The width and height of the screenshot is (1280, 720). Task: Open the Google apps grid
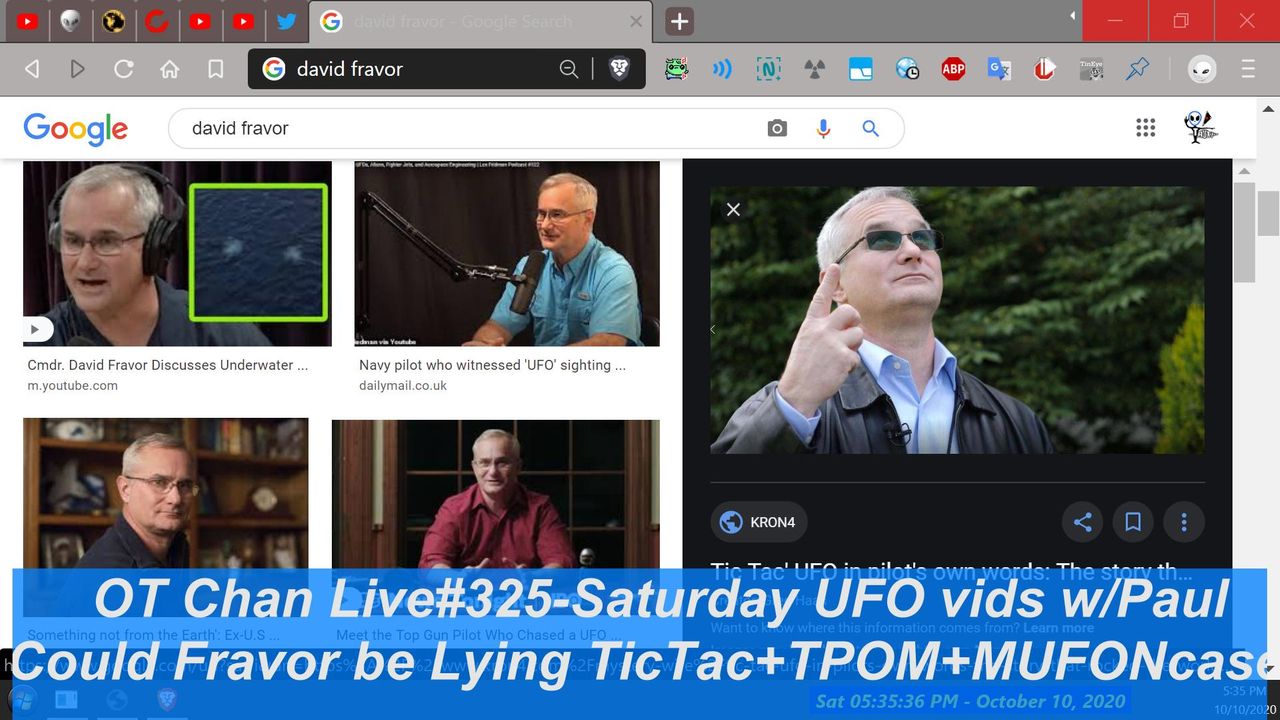(1146, 128)
